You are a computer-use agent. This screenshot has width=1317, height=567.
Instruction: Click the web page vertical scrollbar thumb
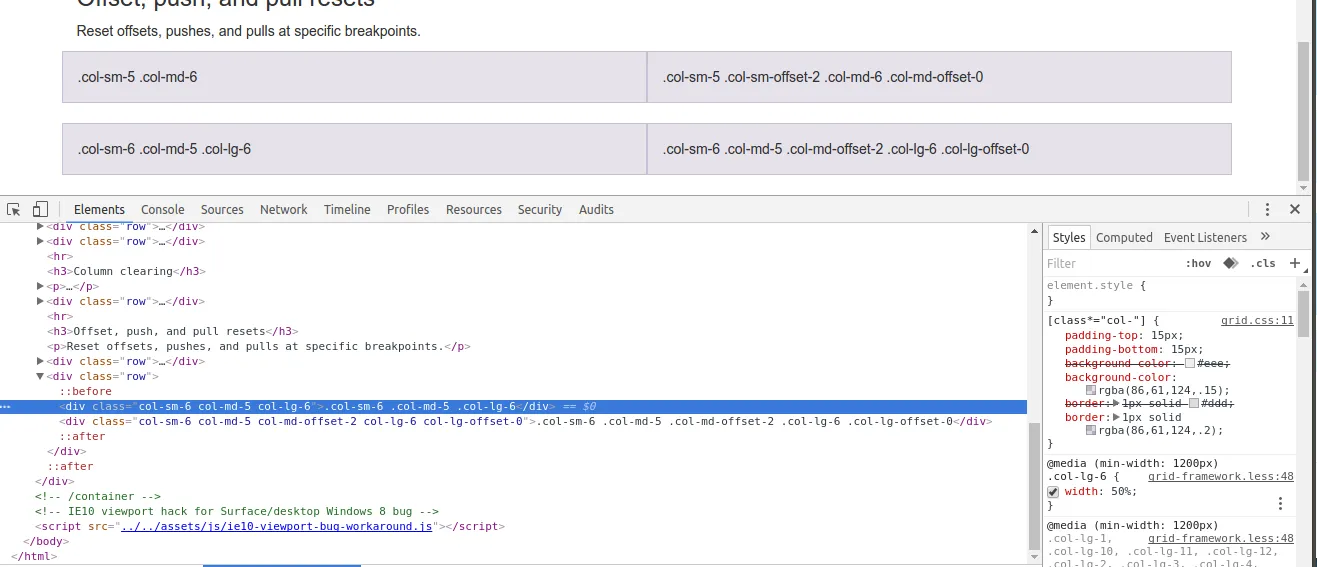click(x=1303, y=110)
